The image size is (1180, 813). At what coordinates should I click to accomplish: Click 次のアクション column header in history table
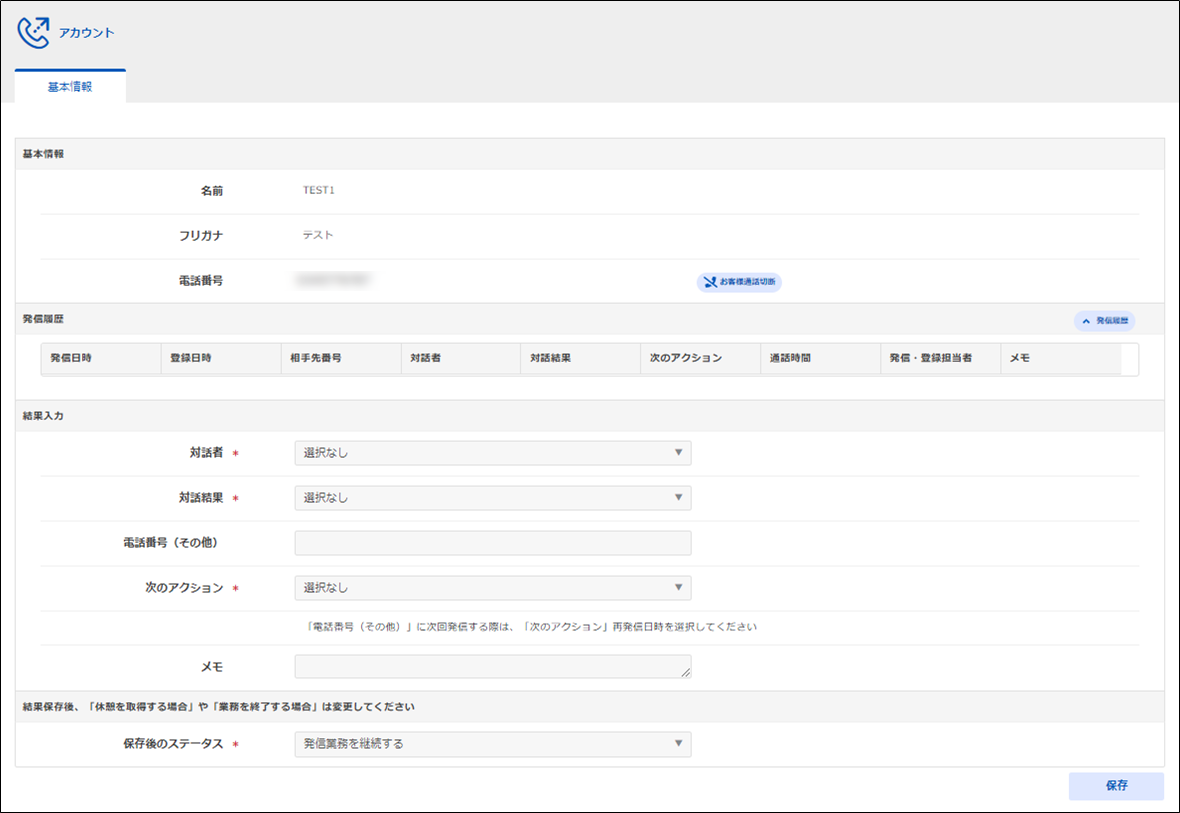click(700, 358)
